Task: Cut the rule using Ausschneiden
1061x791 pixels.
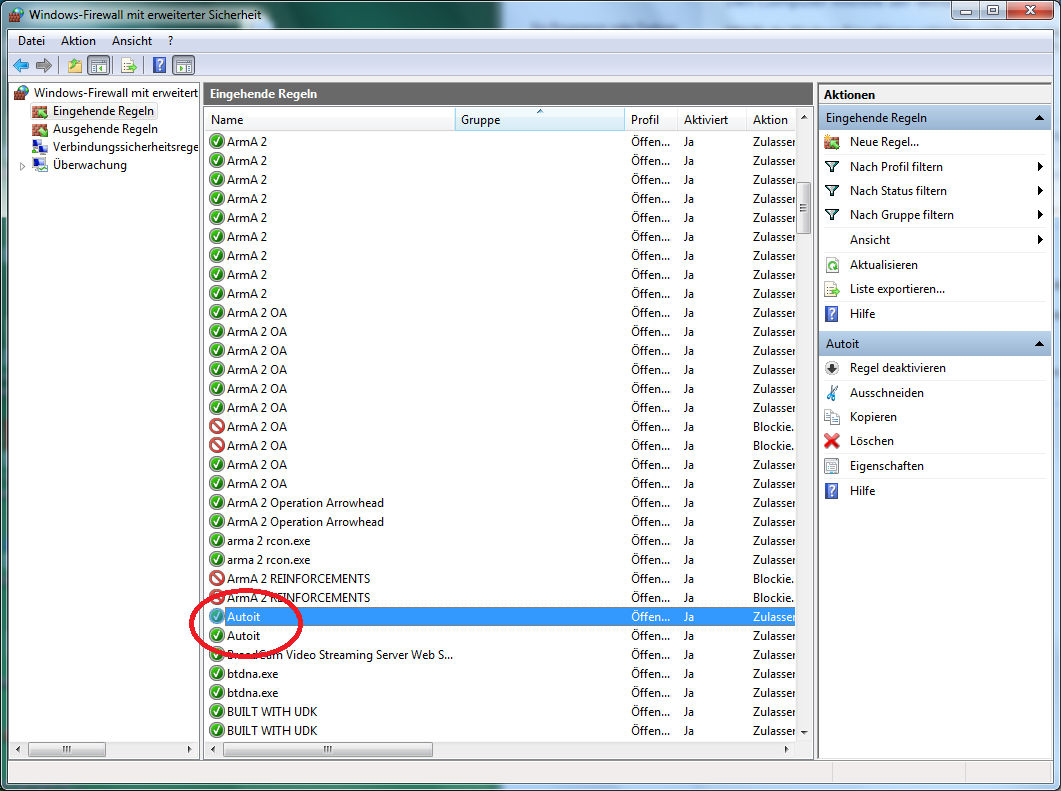Action: tap(886, 393)
